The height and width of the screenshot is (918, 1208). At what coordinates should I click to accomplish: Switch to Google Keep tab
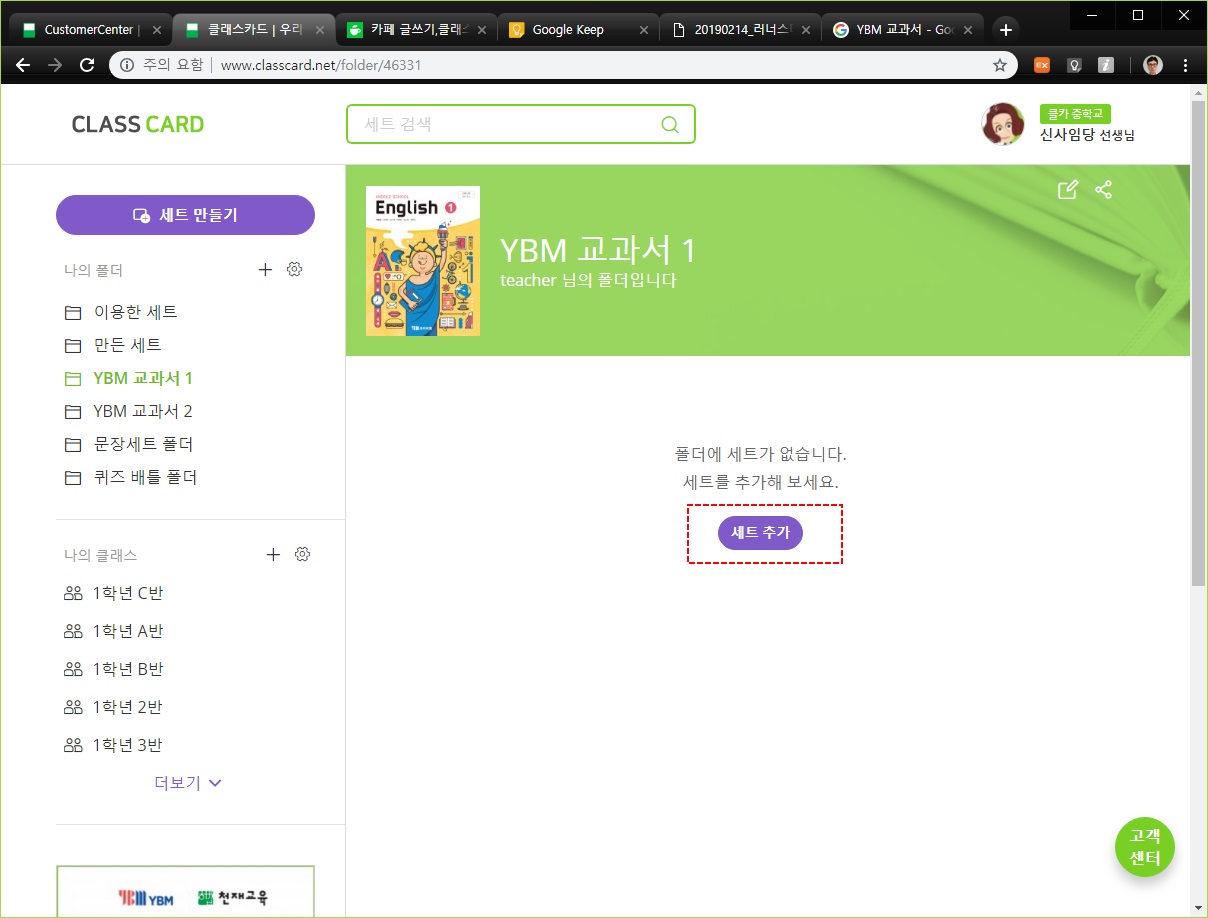click(578, 30)
